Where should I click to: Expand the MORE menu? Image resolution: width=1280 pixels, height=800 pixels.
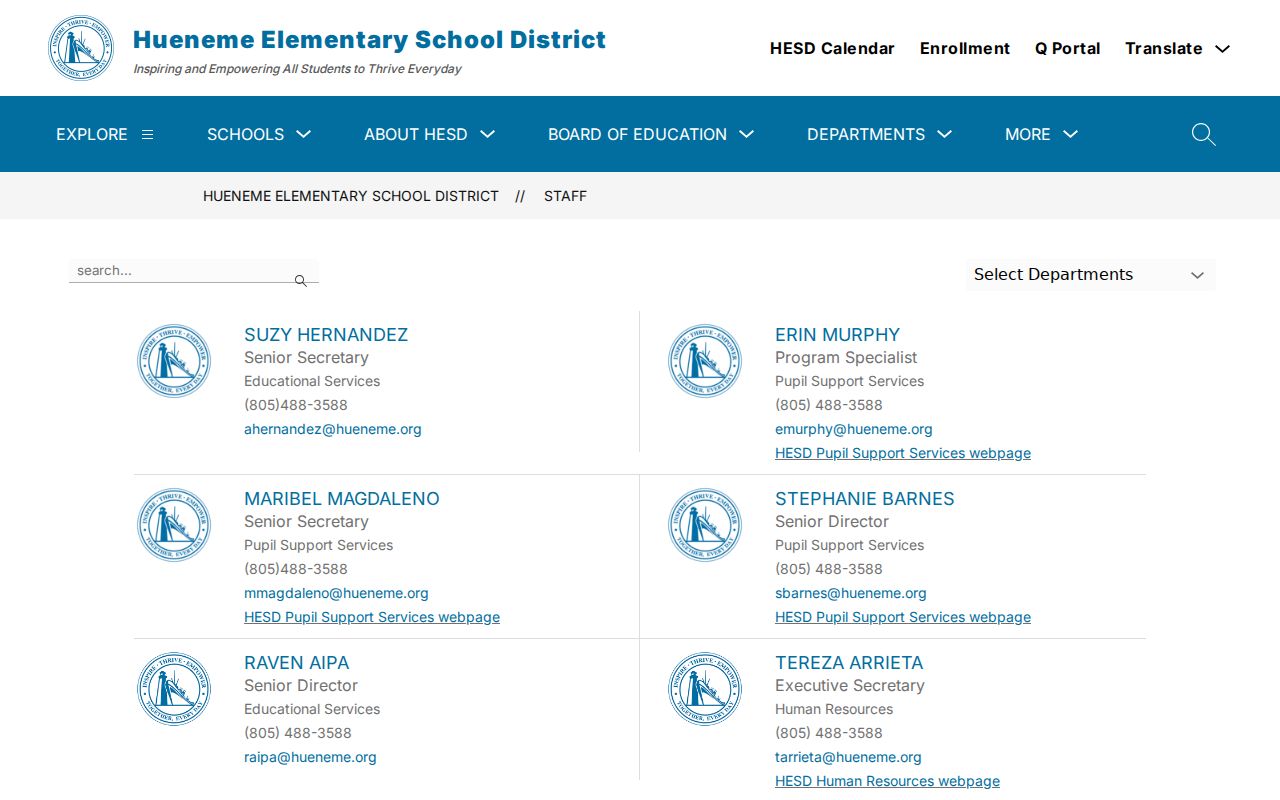pos(1041,134)
